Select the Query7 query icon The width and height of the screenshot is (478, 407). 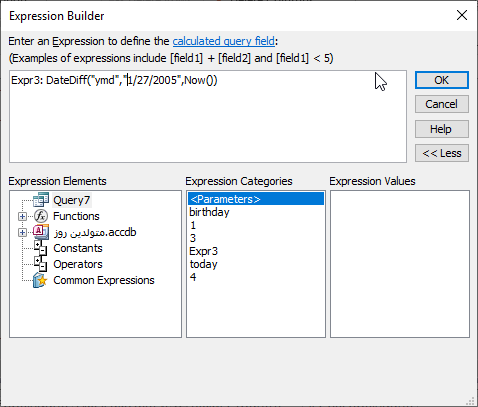pyautogui.click(x=41, y=200)
